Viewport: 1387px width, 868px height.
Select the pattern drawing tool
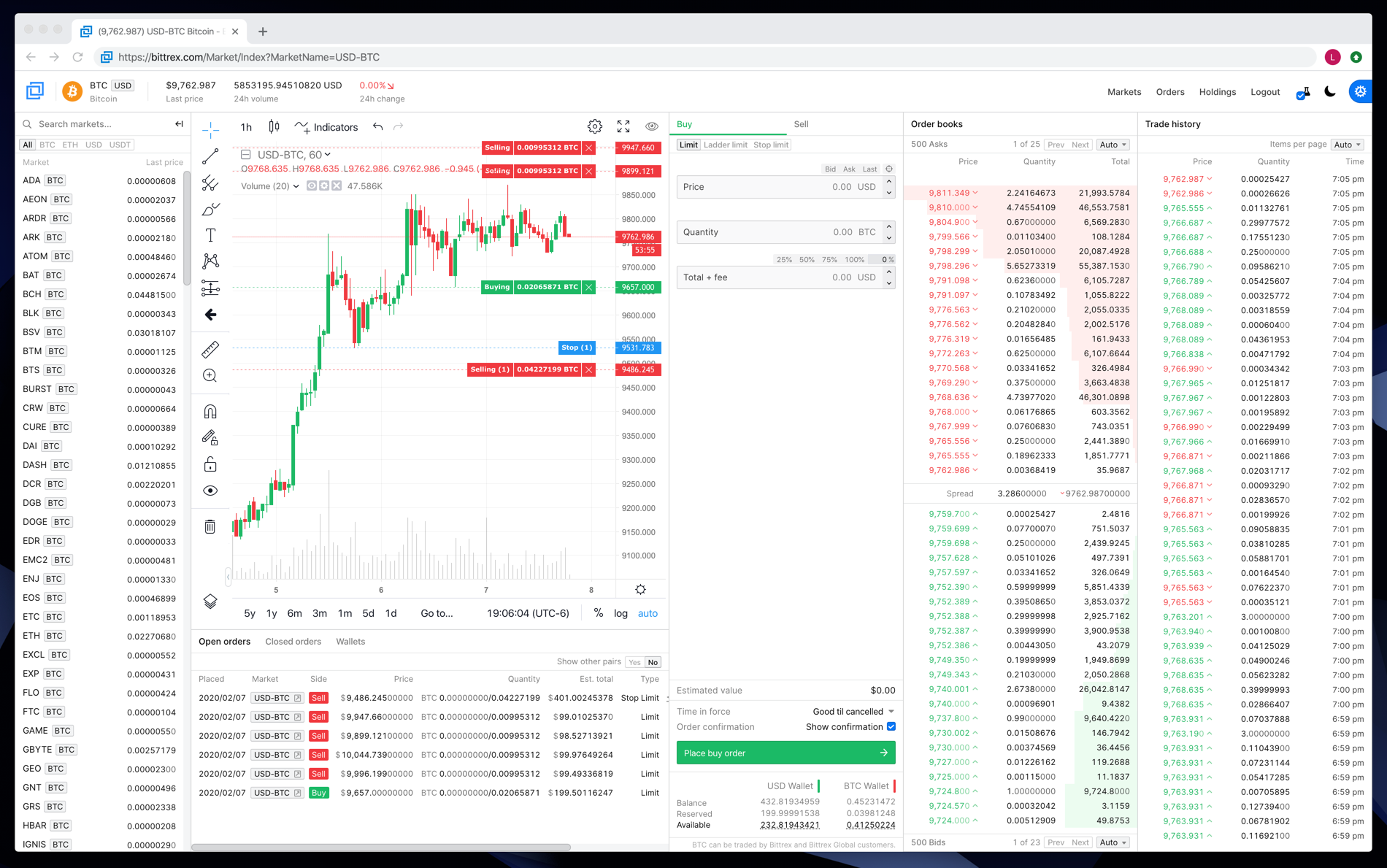[210, 261]
